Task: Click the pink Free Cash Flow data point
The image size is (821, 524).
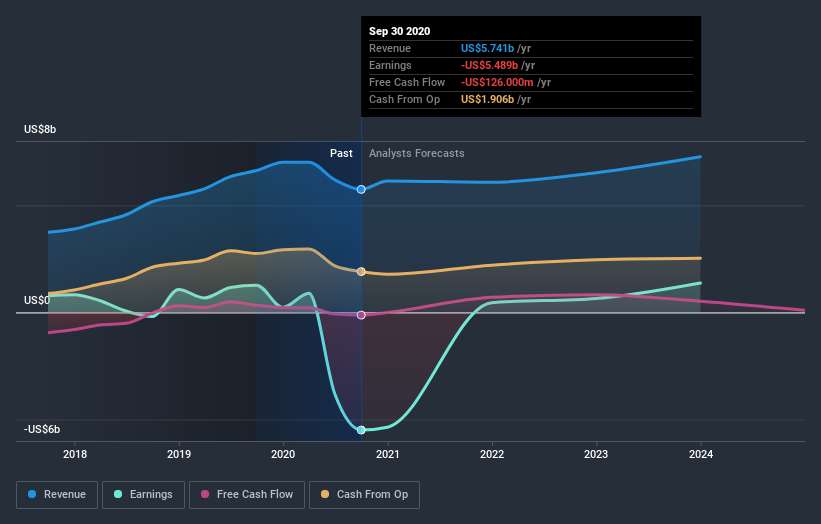Action: tap(361, 315)
